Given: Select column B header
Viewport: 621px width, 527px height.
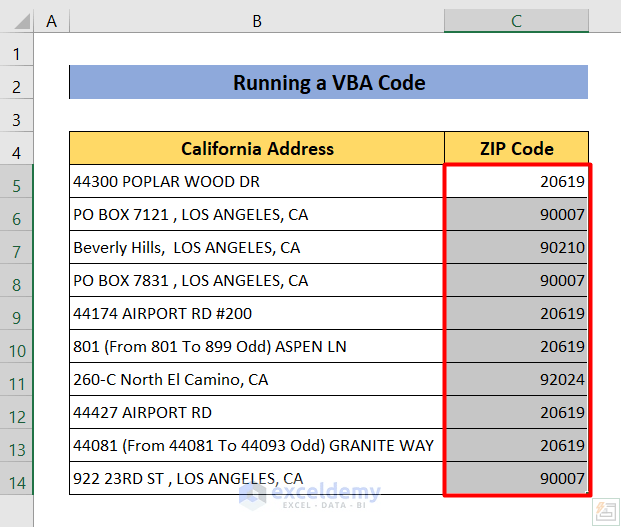Looking at the screenshot, I should coord(257,21).
